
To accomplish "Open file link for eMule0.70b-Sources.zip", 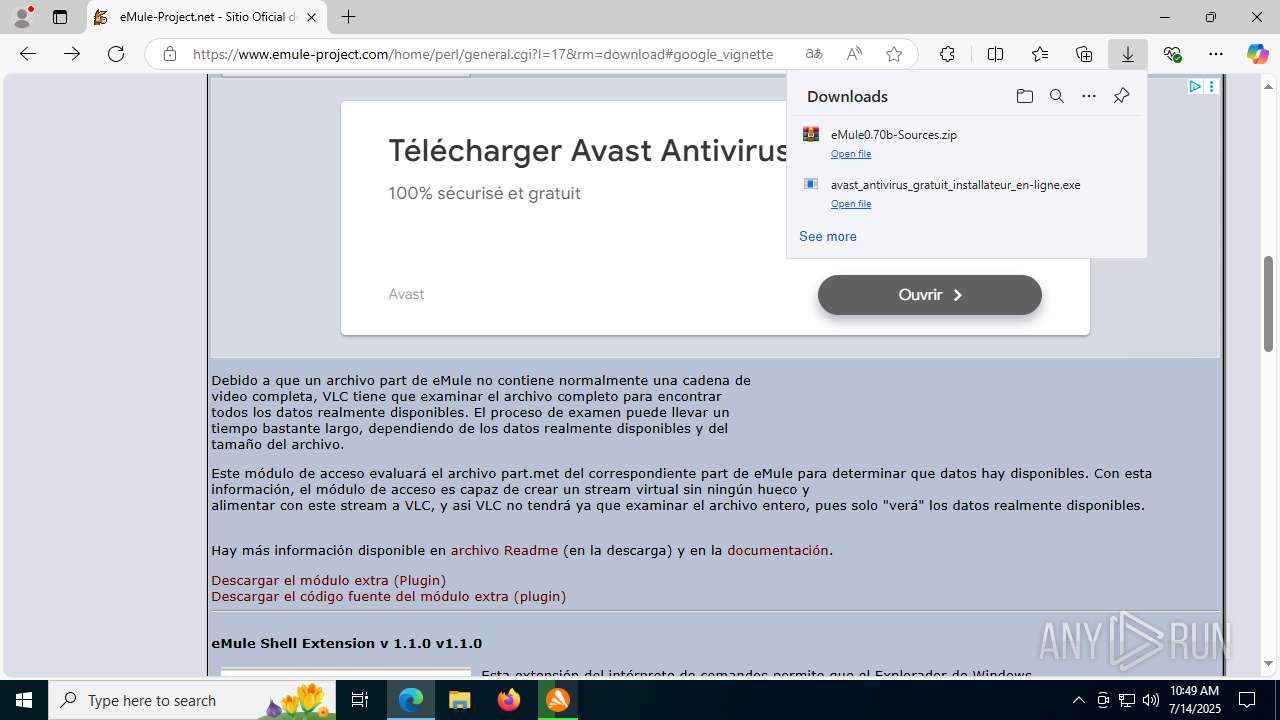I will [851, 154].
